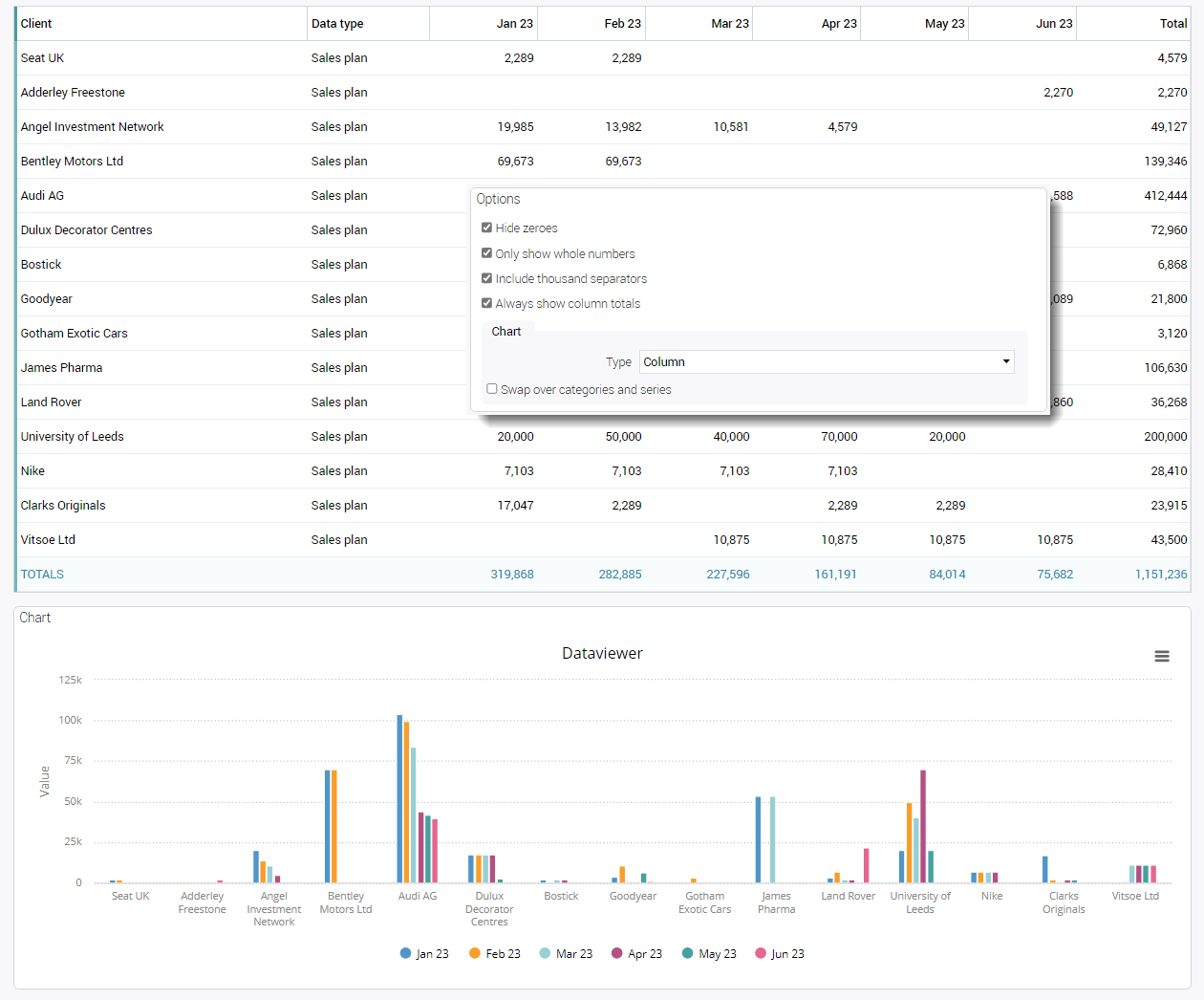Click the 1,151,236 grand total value
1204x1000 pixels.
pyautogui.click(x=1161, y=575)
